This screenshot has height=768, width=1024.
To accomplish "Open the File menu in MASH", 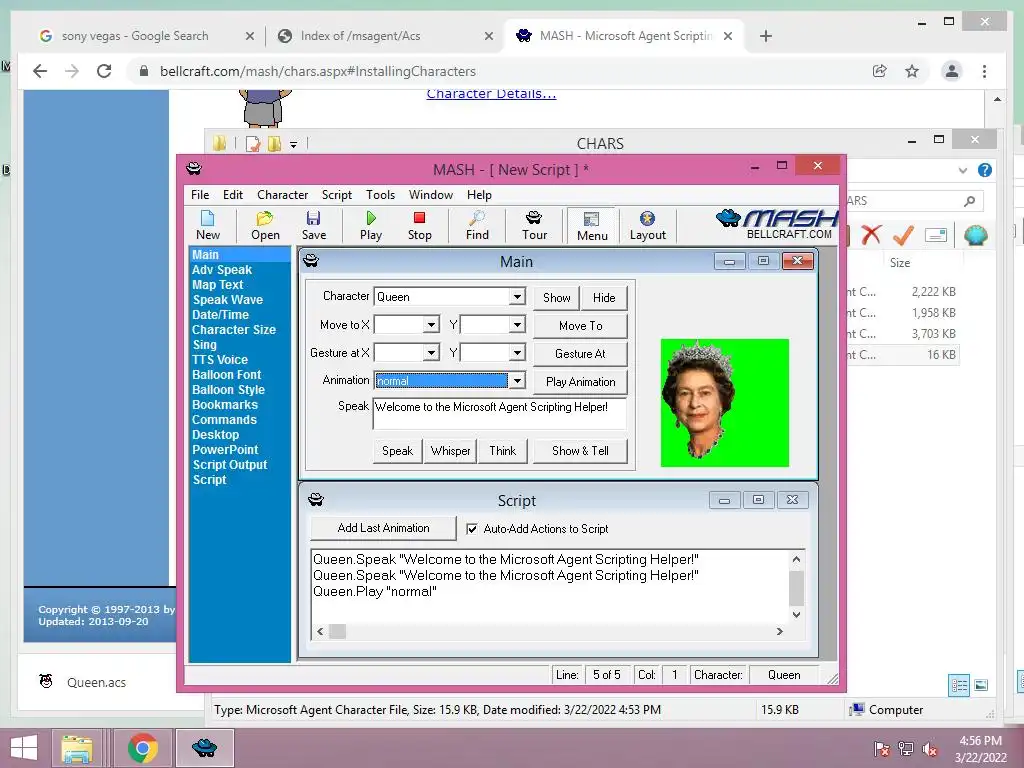I will coord(200,195).
